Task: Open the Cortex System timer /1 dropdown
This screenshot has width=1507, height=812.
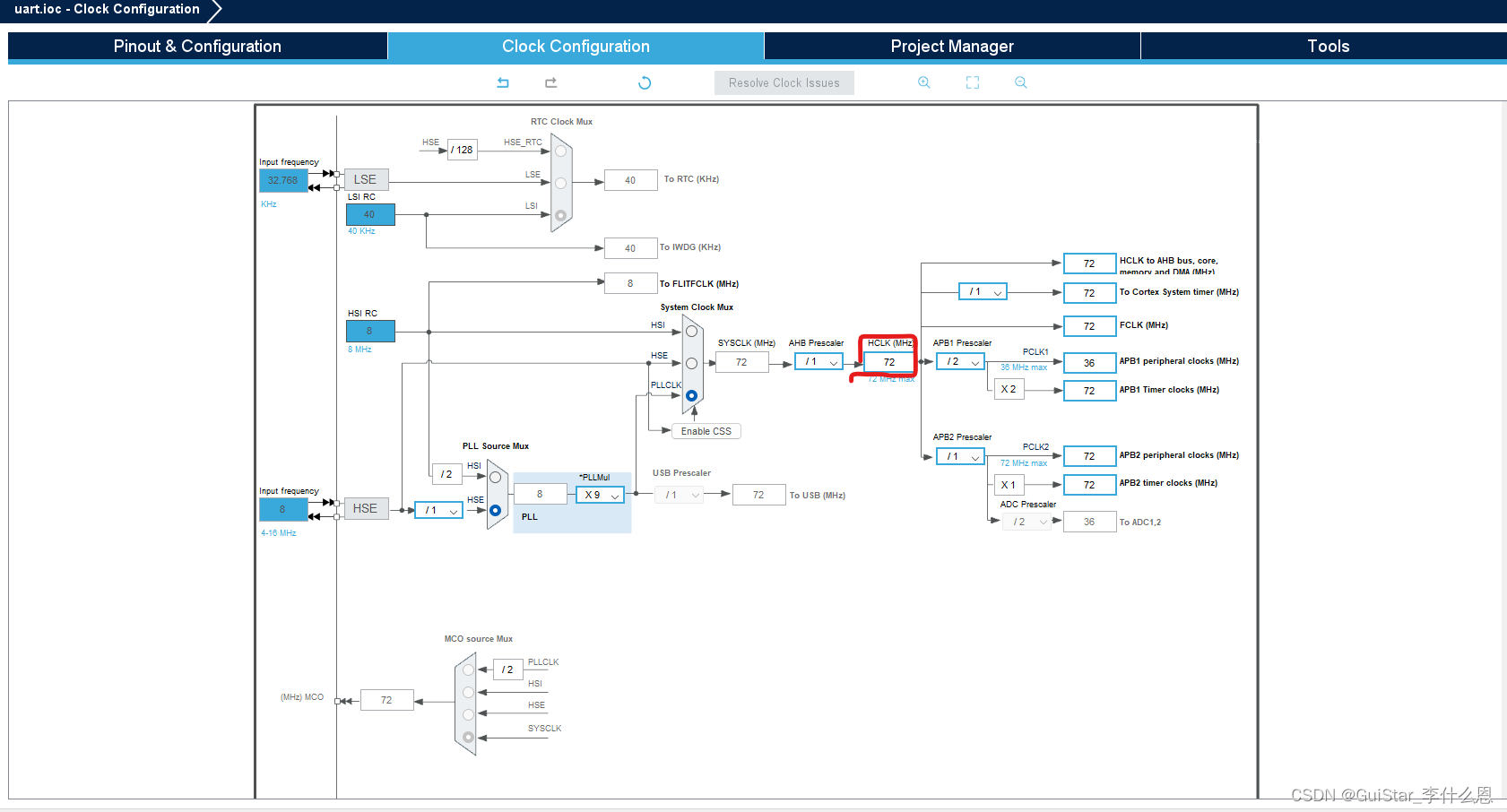Action: tap(983, 291)
